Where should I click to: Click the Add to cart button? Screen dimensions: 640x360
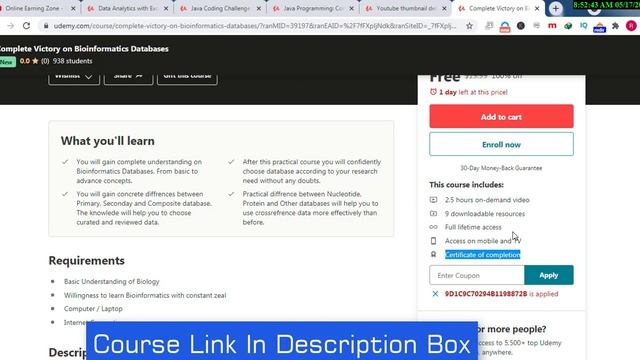click(x=501, y=117)
